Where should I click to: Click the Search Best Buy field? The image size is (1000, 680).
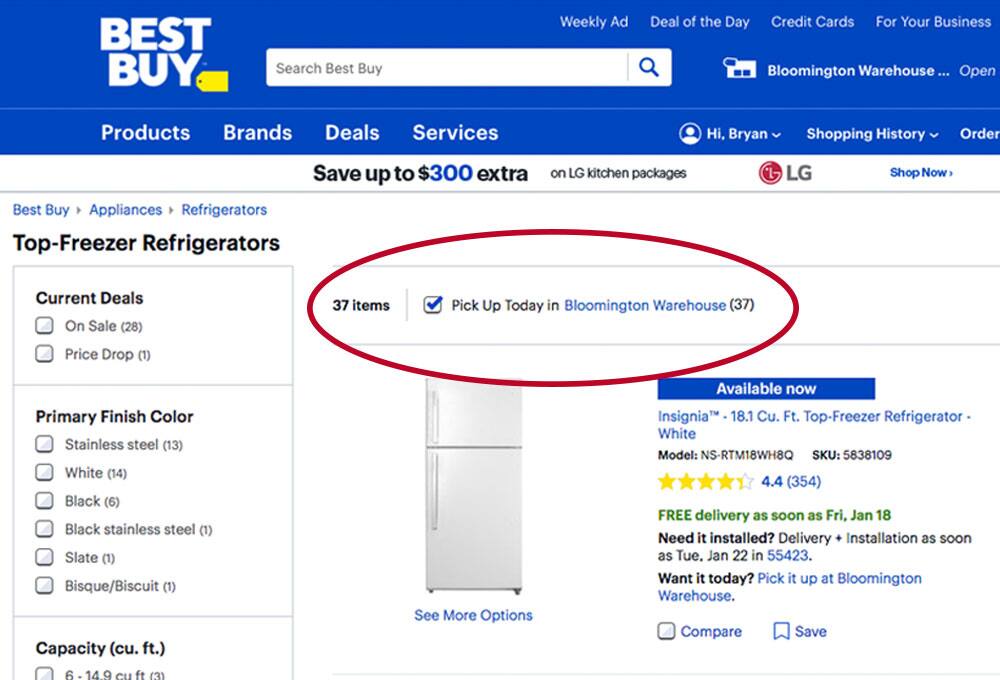tap(446, 68)
